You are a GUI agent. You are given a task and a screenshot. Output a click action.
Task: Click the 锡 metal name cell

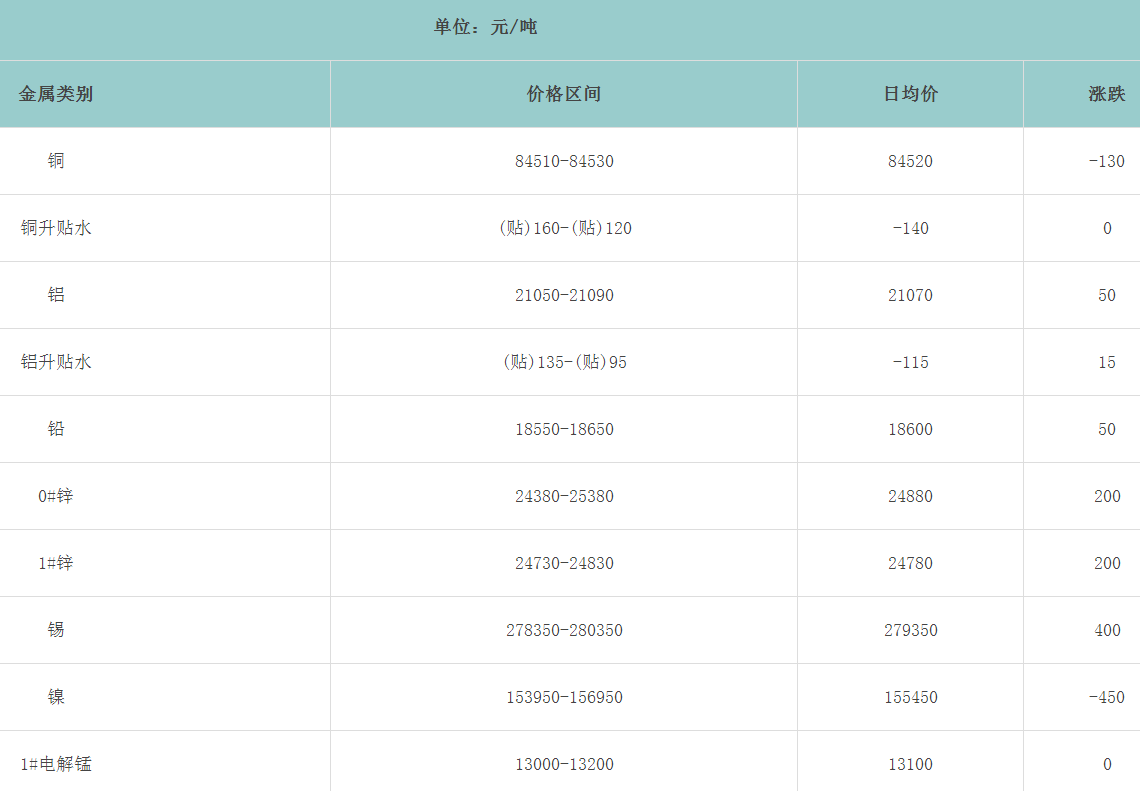pos(56,630)
